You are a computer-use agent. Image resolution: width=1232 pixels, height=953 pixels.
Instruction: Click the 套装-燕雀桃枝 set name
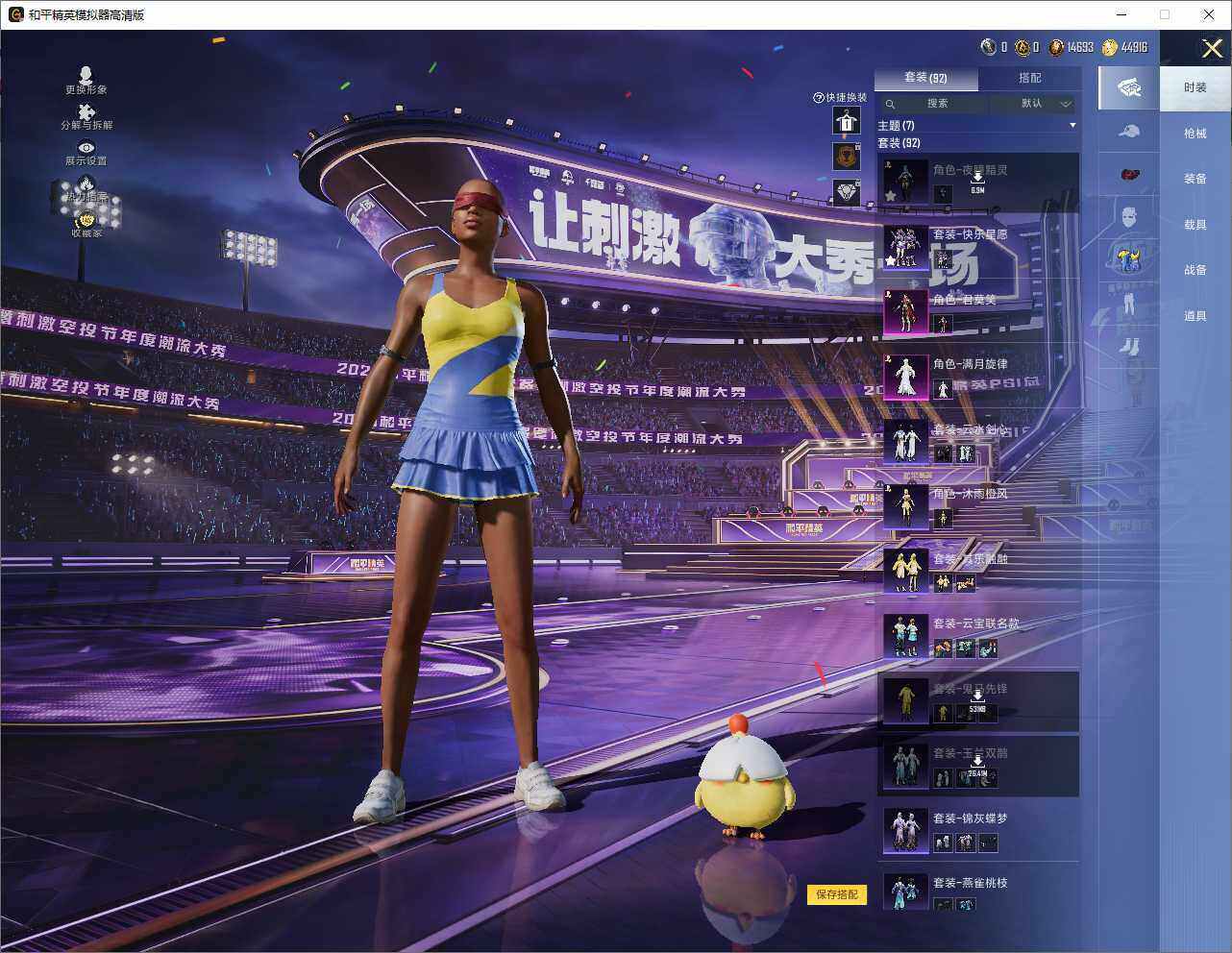[971, 883]
